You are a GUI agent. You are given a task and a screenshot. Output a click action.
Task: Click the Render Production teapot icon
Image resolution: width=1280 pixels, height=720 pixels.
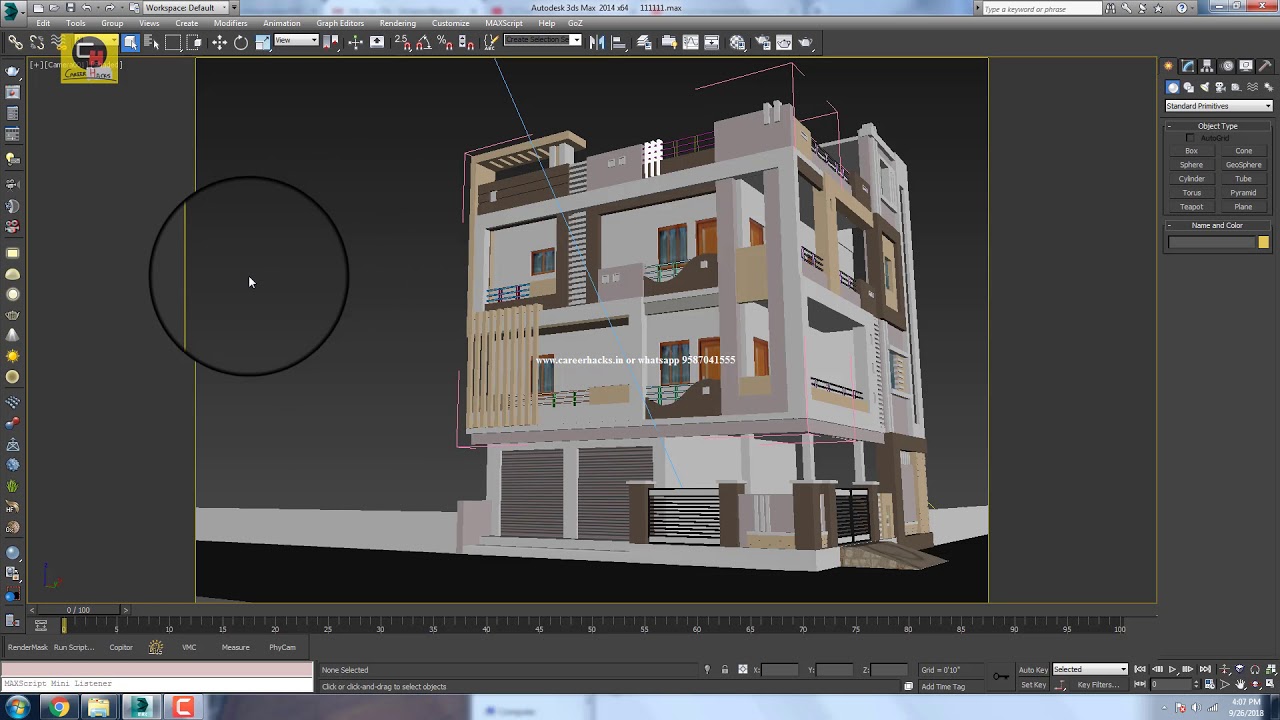806,42
